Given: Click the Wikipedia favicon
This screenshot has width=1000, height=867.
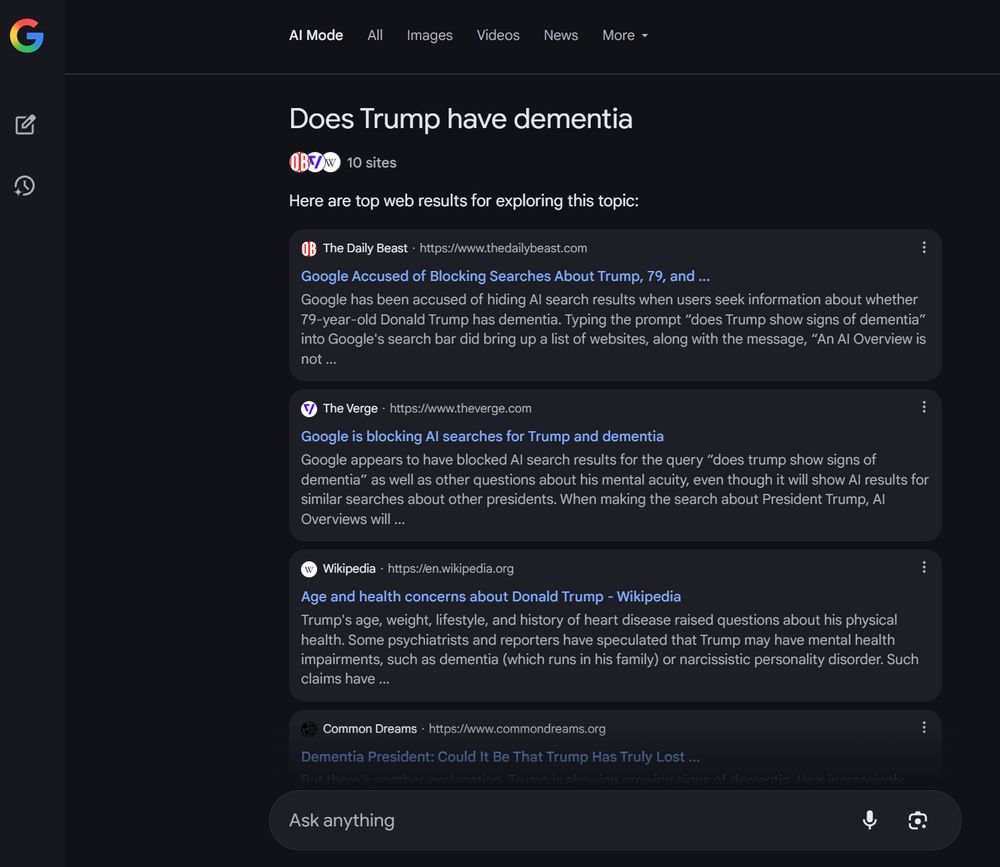Looking at the screenshot, I should click(x=309, y=568).
